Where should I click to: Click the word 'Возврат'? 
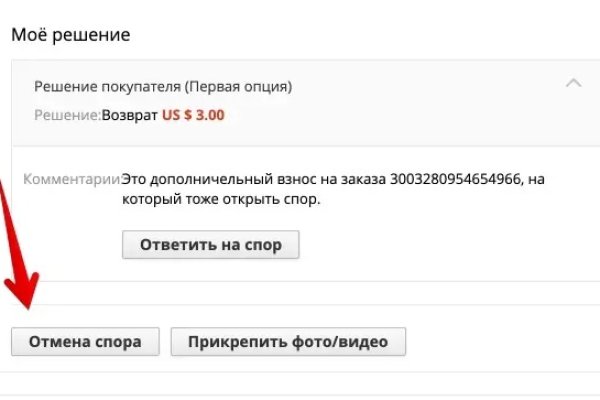(130, 115)
